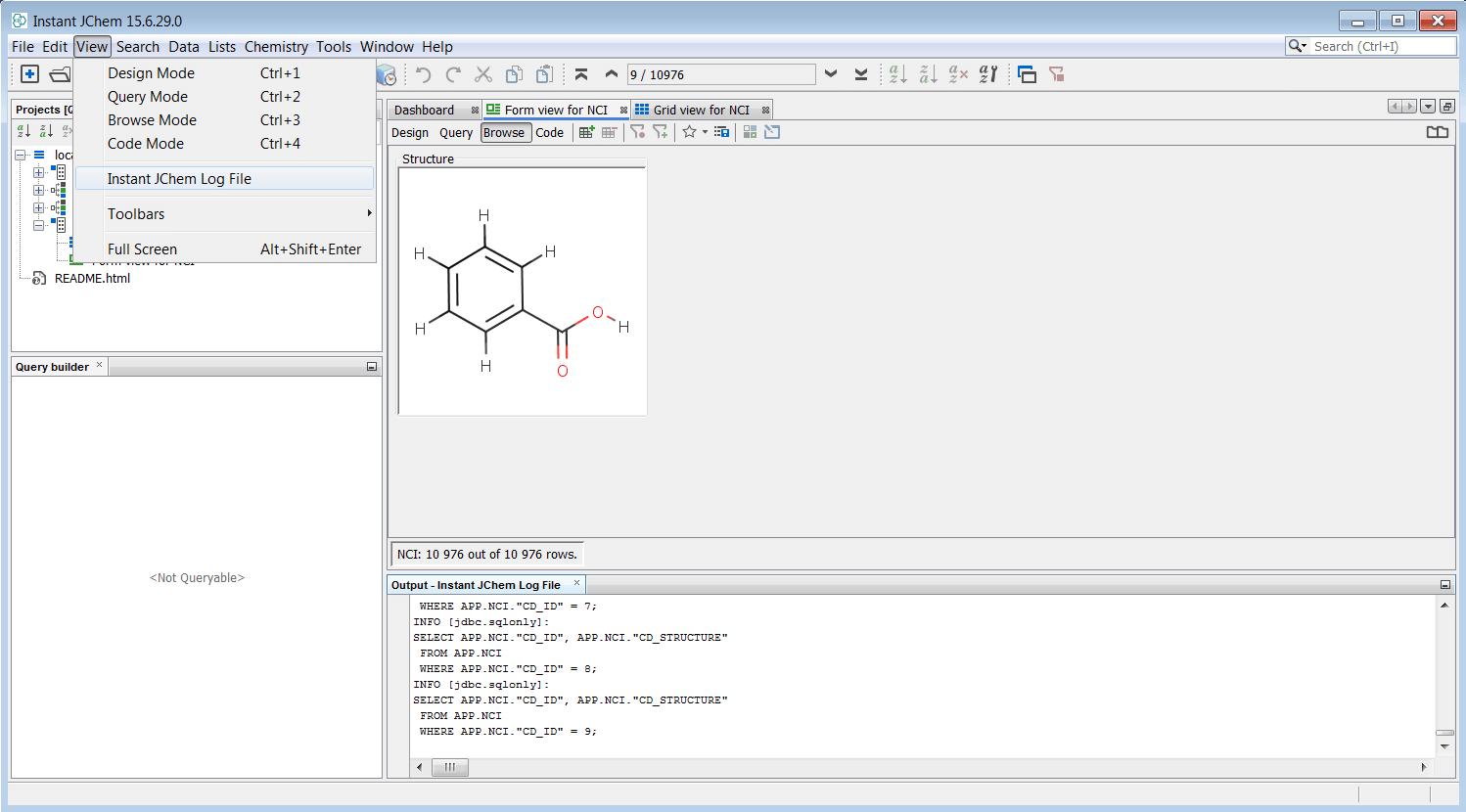The image size is (1466, 812).
Task: Add a new widget with the green-plus table icon
Action: [x=585, y=132]
